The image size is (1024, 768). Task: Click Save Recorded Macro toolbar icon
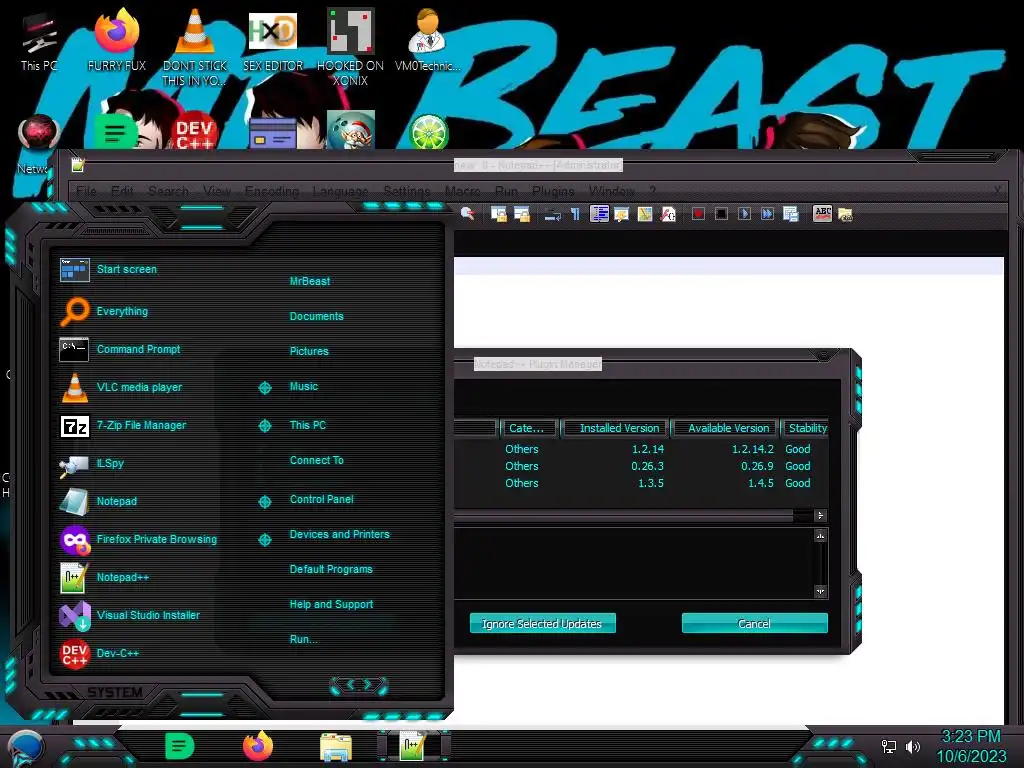pyautogui.click(x=790, y=214)
